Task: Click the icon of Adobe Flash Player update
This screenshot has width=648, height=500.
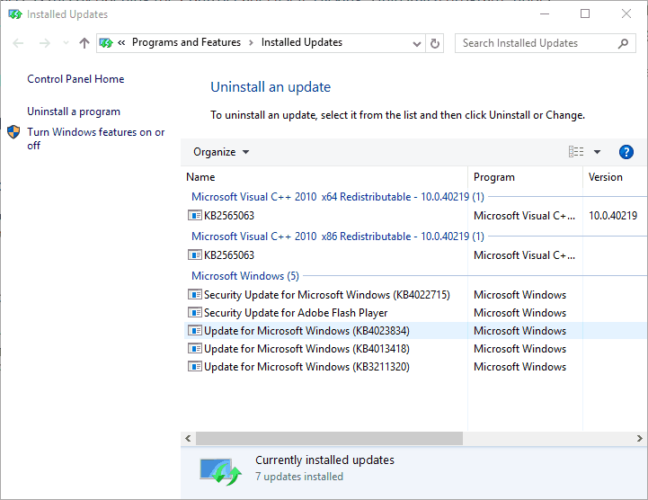Action: pos(195,312)
